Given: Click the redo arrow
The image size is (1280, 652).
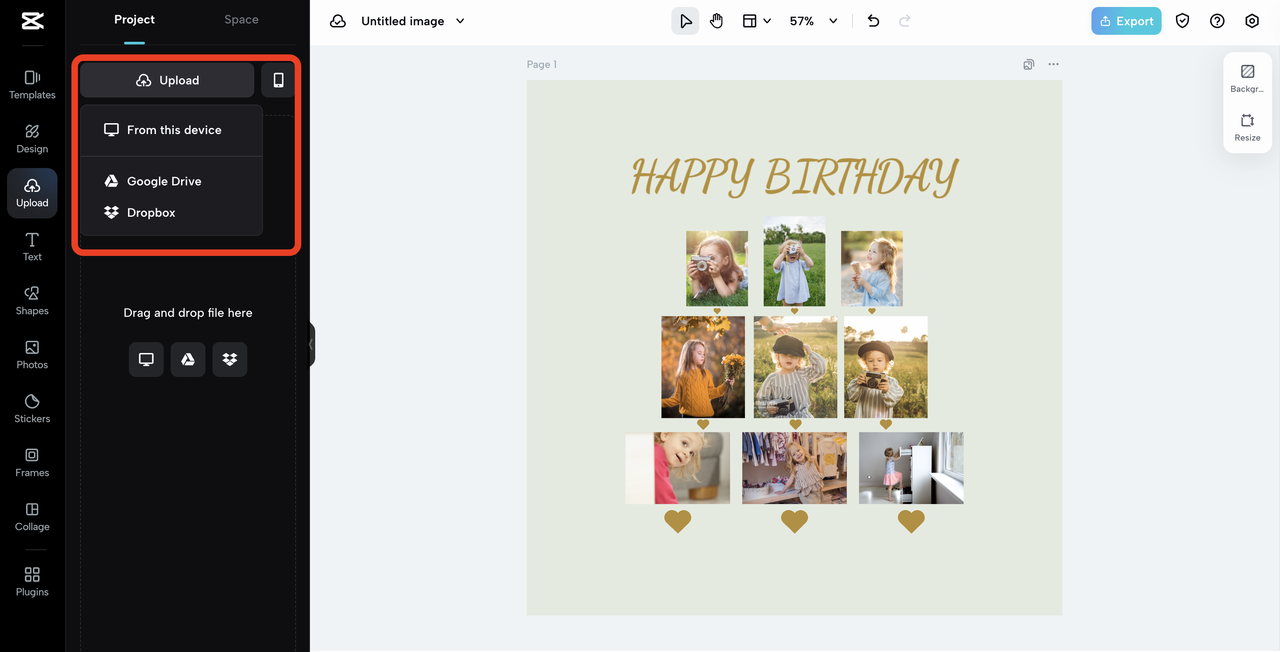Looking at the screenshot, I should [905, 21].
